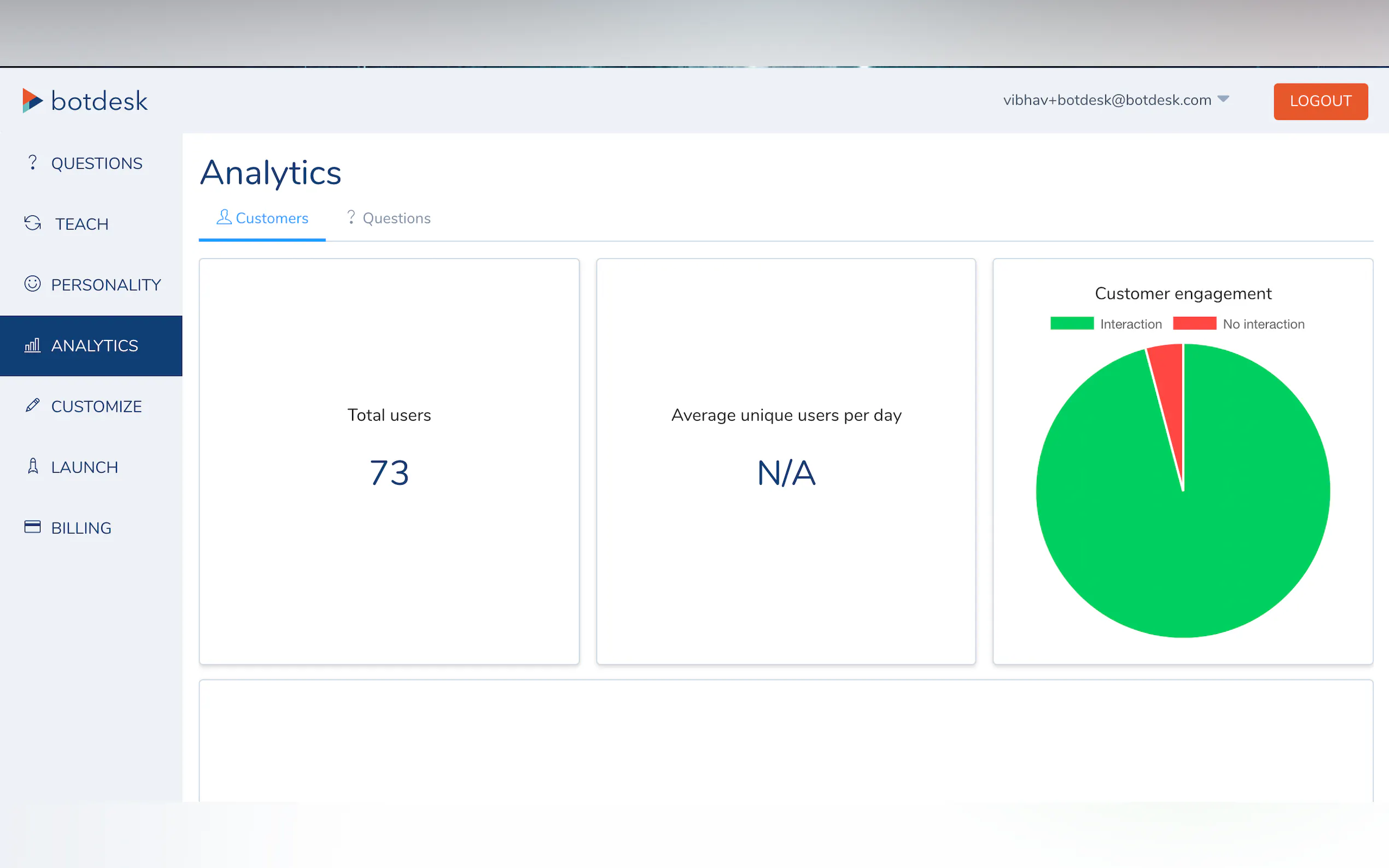Click the pencil icon beside Customize
This screenshot has height=868, width=1389.
(33, 405)
